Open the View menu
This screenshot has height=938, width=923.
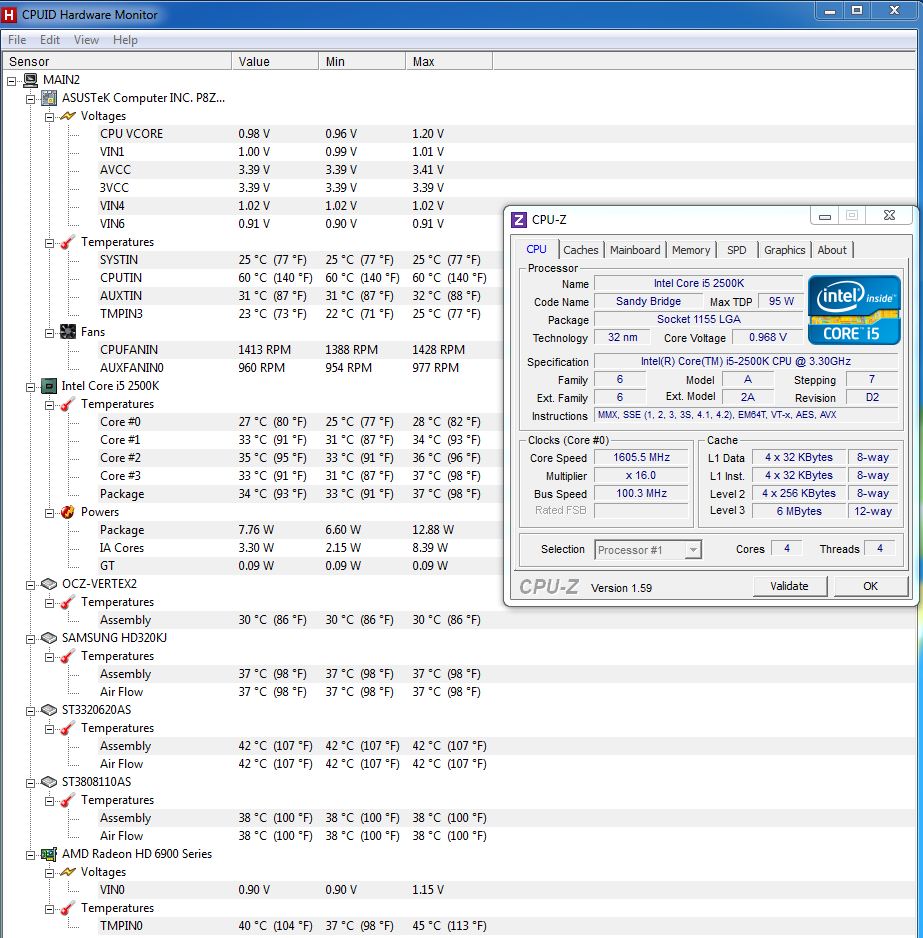point(86,40)
